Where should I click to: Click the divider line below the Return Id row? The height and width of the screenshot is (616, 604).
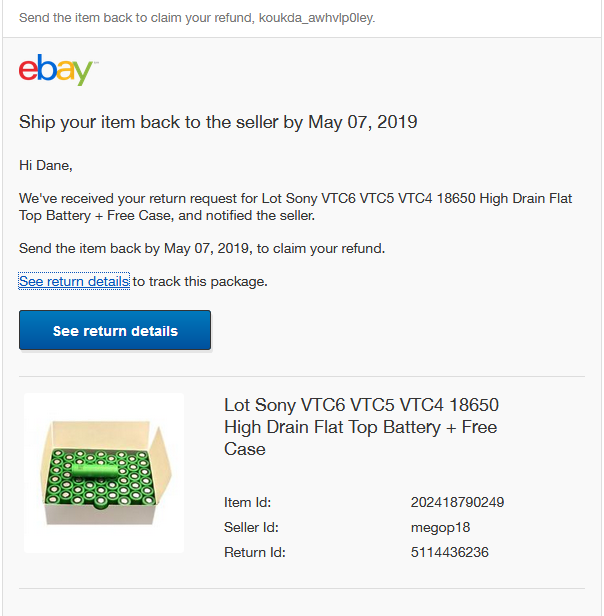[x=302, y=588]
